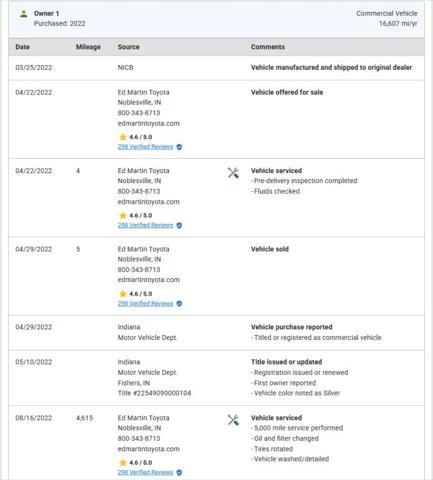The width and height of the screenshot is (433, 480).
Task: Click star rating icon in 04/22/2022 serviced row
Action: (x=123, y=215)
